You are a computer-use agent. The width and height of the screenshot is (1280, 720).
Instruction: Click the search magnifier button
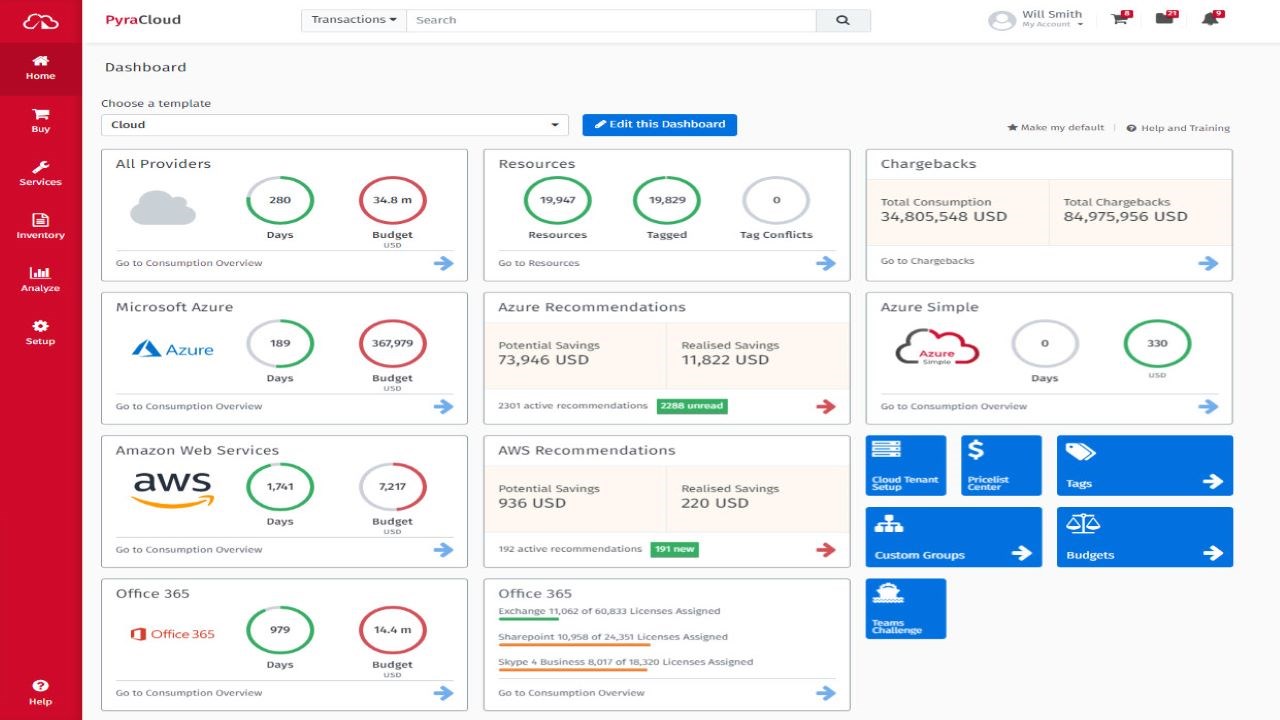843,20
